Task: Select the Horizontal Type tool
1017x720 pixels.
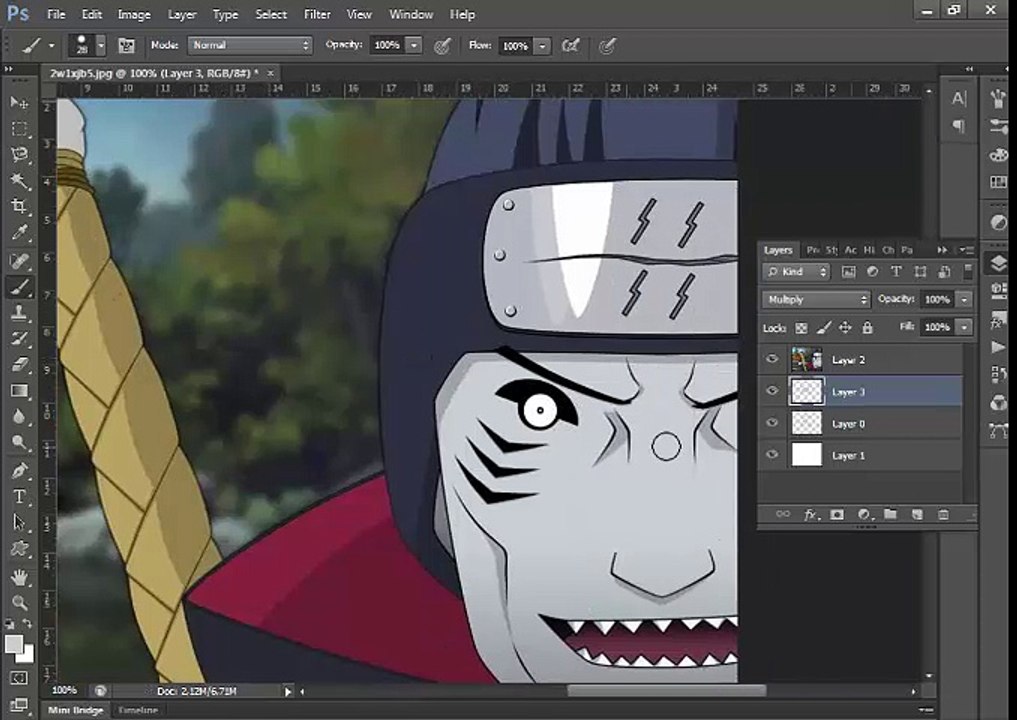Action: click(x=19, y=497)
